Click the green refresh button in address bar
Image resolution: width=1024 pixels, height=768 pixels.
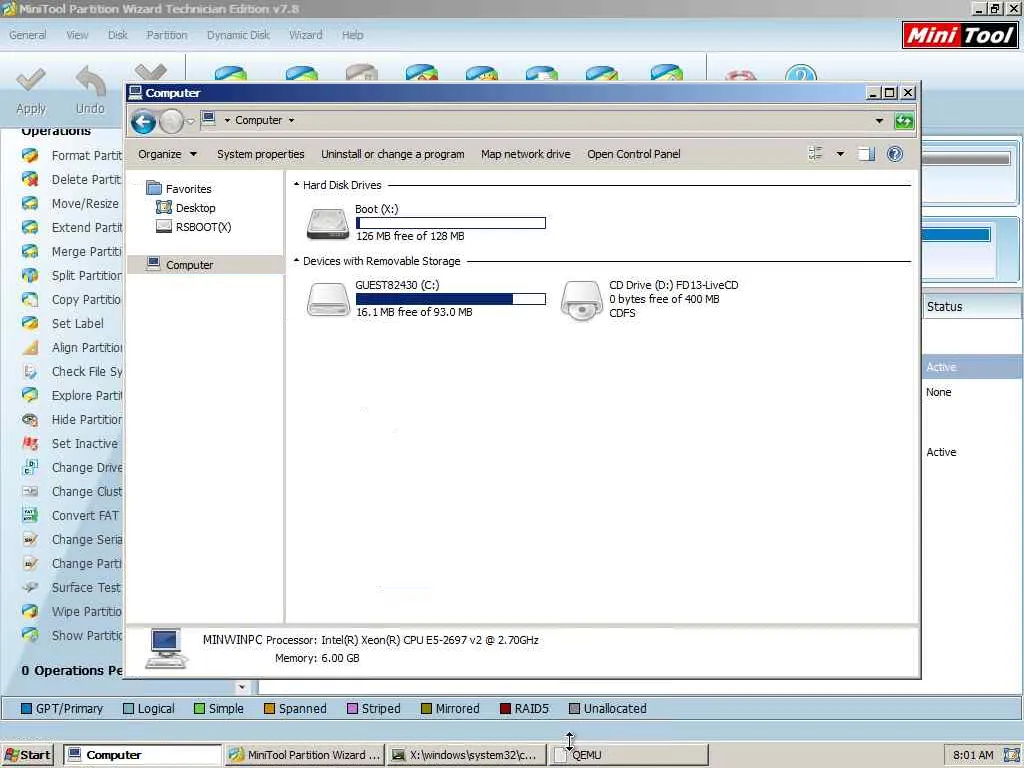coord(904,121)
